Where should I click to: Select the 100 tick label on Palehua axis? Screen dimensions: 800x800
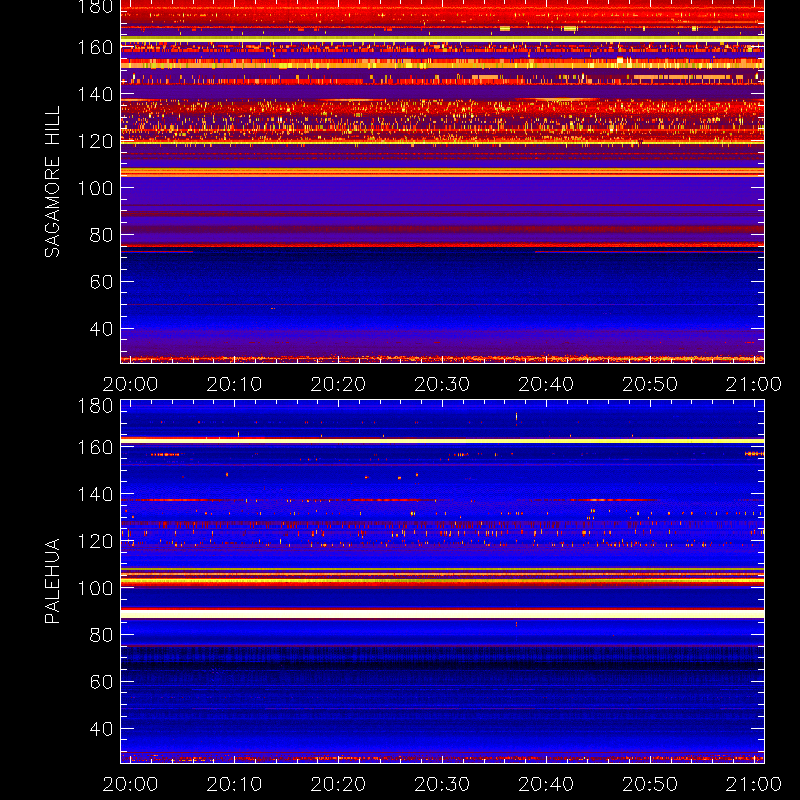tap(95, 588)
